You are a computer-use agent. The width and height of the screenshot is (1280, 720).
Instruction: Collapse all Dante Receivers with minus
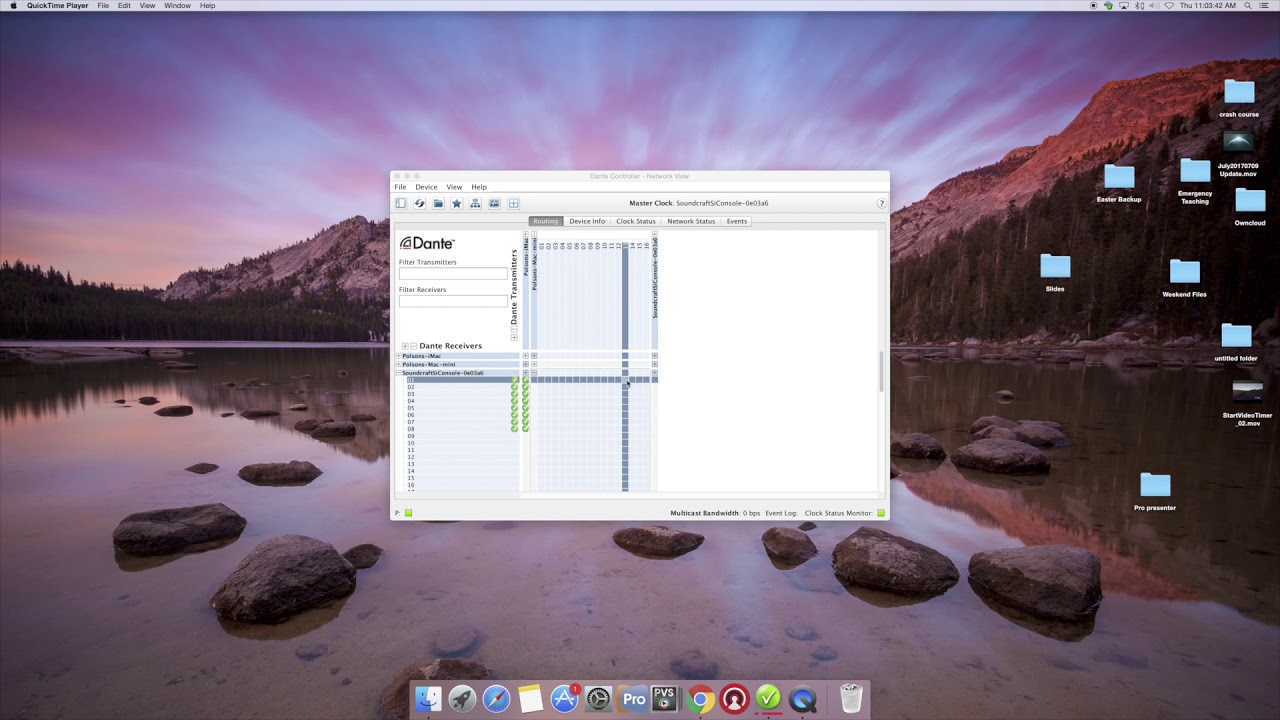pyautogui.click(x=413, y=346)
